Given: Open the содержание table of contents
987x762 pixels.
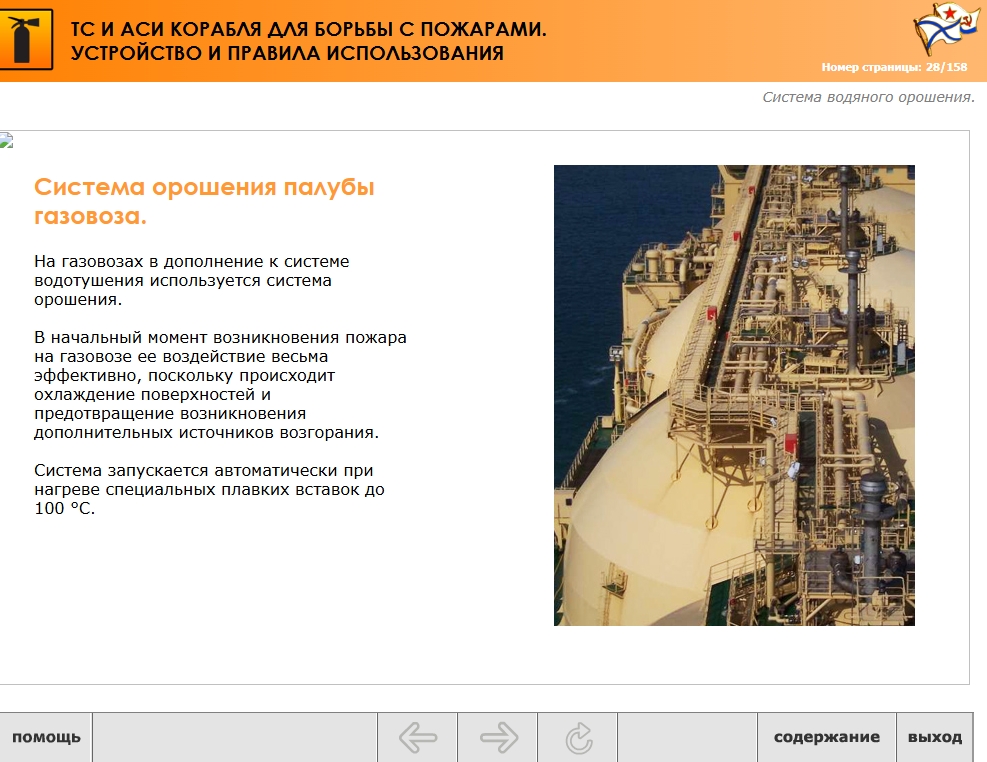Looking at the screenshot, I should [x=826, y=737].
